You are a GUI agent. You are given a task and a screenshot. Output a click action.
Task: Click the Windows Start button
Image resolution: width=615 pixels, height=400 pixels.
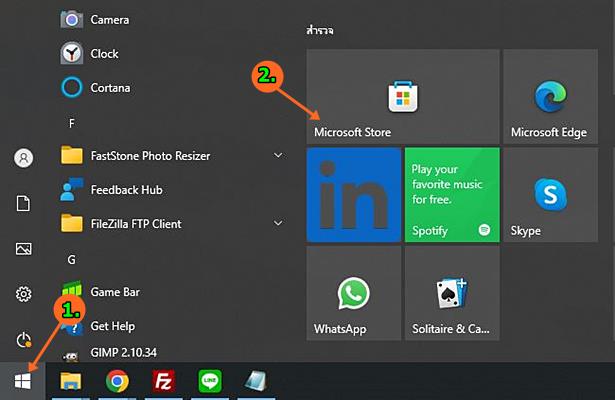23,381
